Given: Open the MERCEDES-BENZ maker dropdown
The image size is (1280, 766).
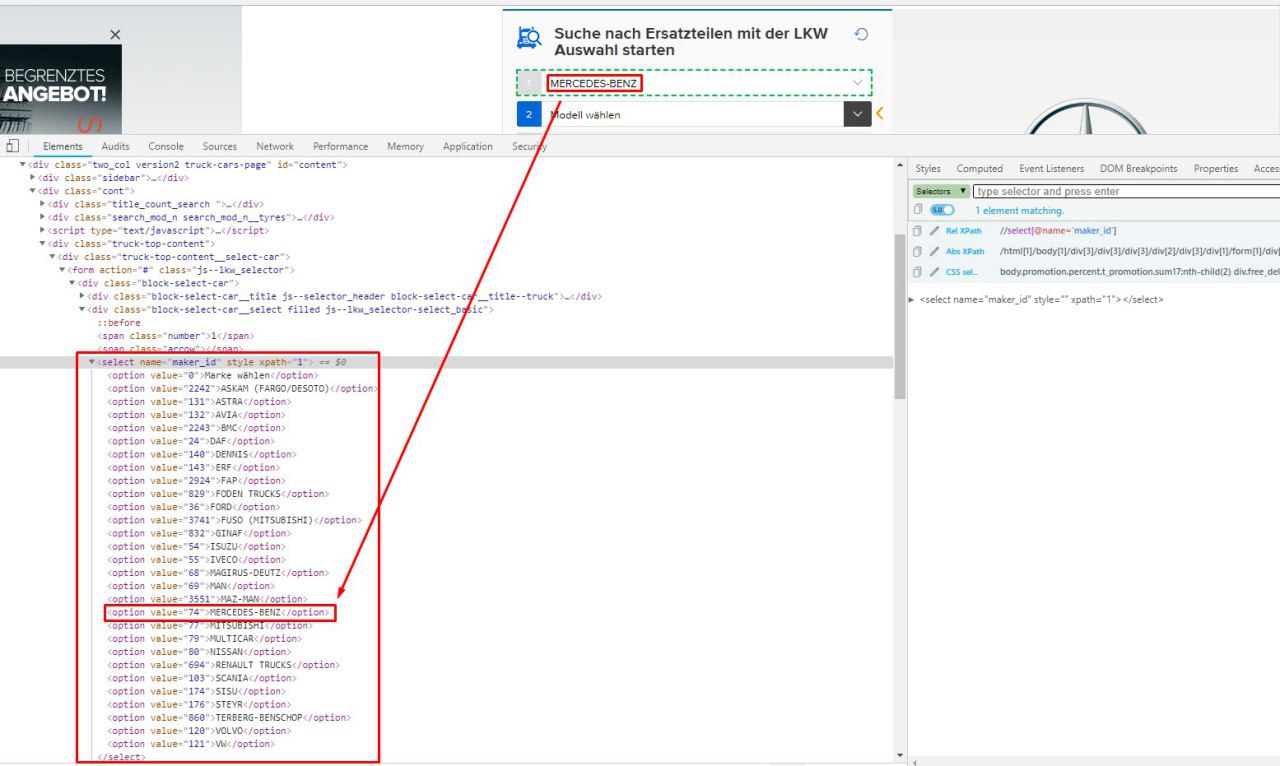Looking at the screenshot, I should point(694,83).
